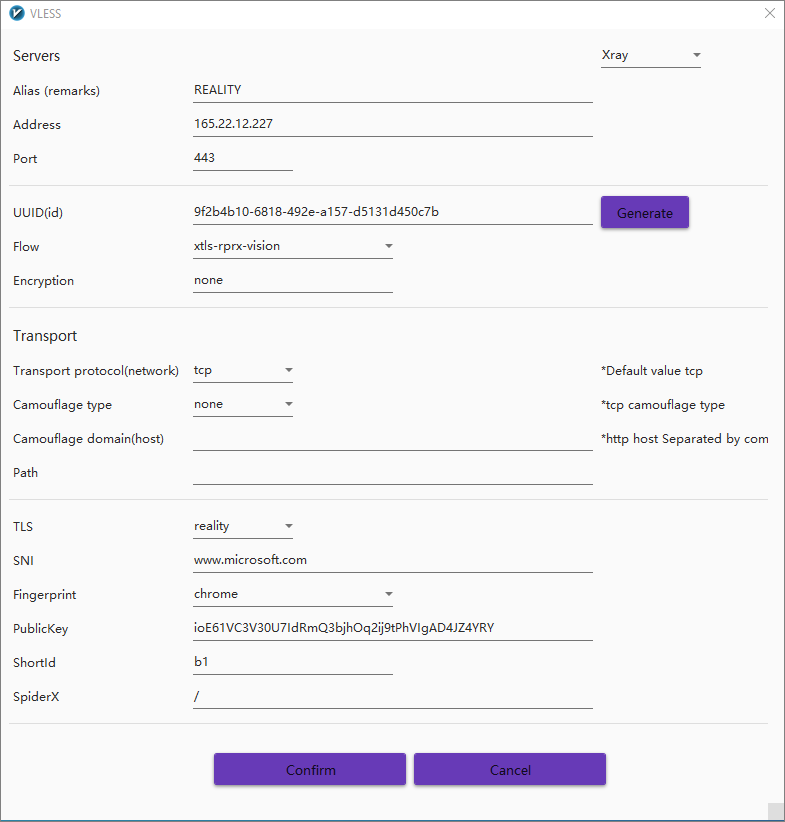Focus the Port field showing 443
The height and width of the screenshot is (822, 785).
click(x=242, y=159)
